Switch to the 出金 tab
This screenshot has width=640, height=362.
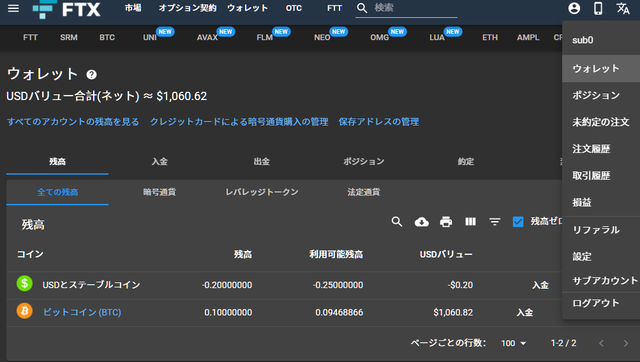coord(261,162)
